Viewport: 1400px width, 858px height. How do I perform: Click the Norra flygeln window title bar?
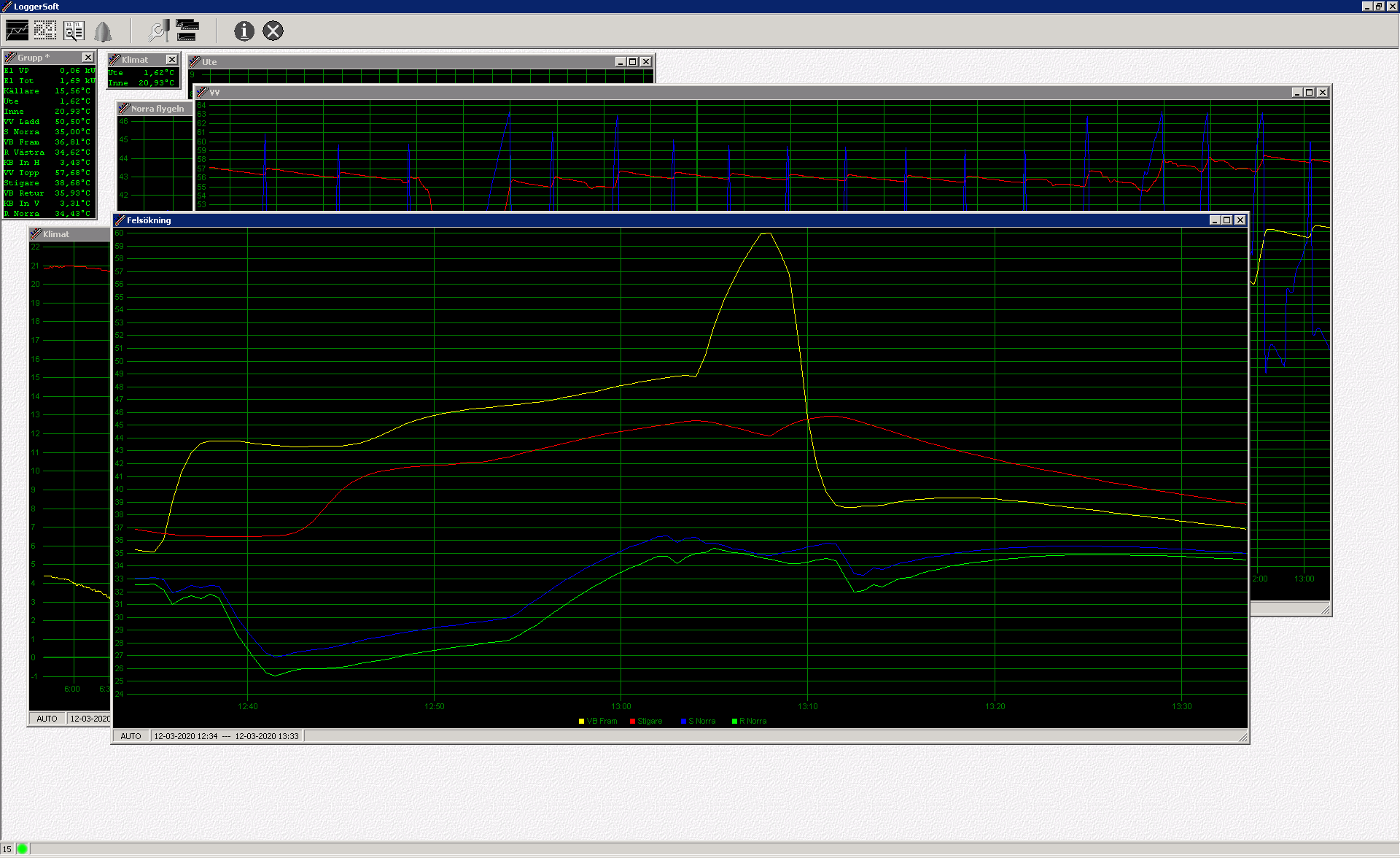(155, 109)
